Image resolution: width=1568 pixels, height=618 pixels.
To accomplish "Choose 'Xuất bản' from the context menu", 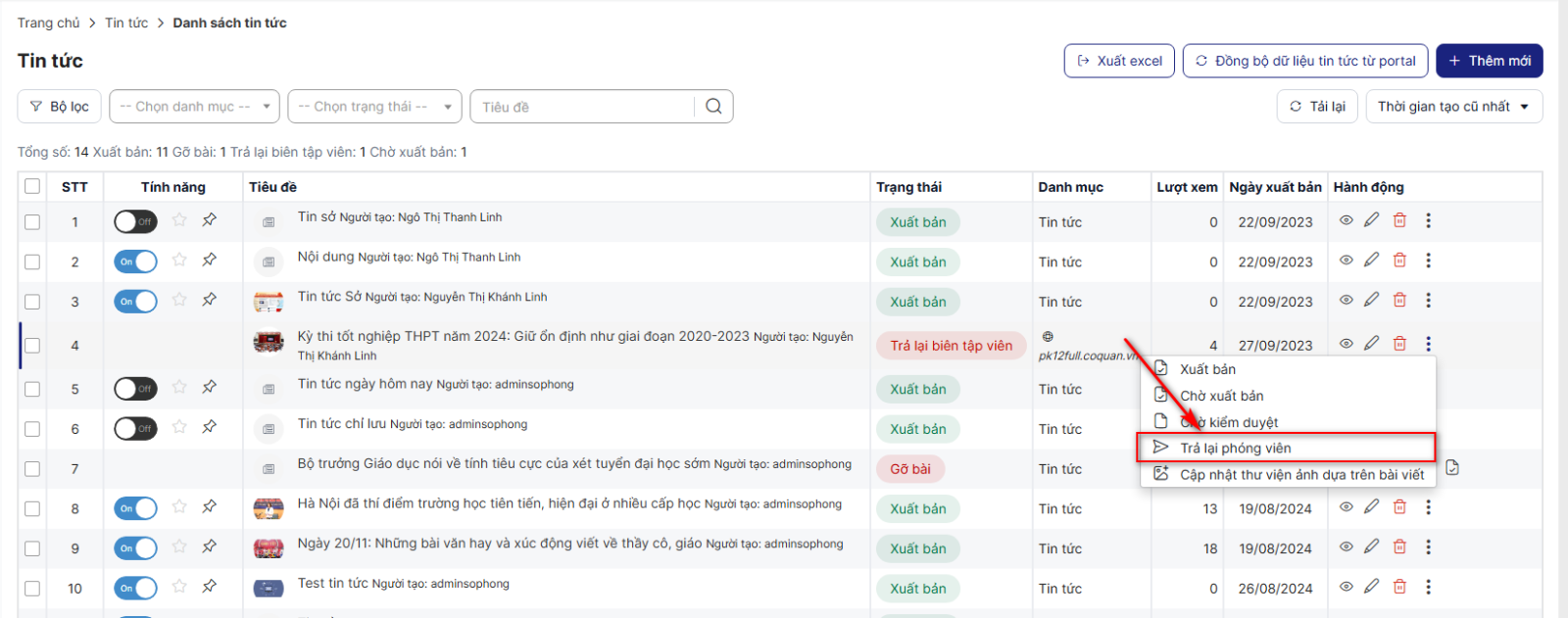I will 1207,369.
